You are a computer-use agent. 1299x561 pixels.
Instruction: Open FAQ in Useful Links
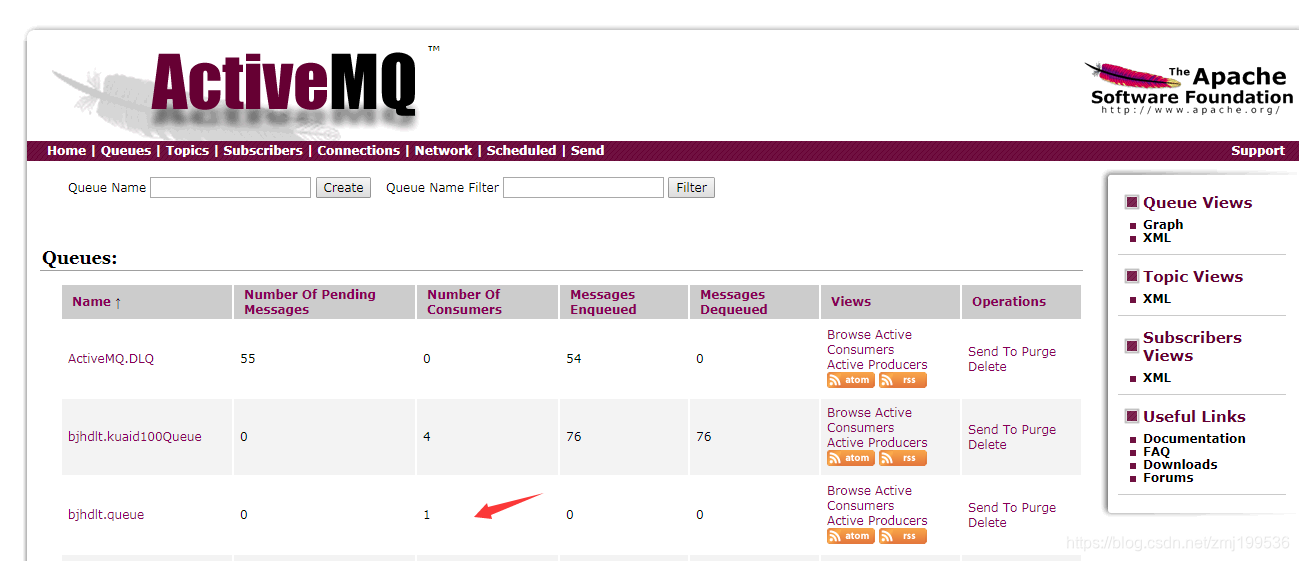pos(1156,452)
